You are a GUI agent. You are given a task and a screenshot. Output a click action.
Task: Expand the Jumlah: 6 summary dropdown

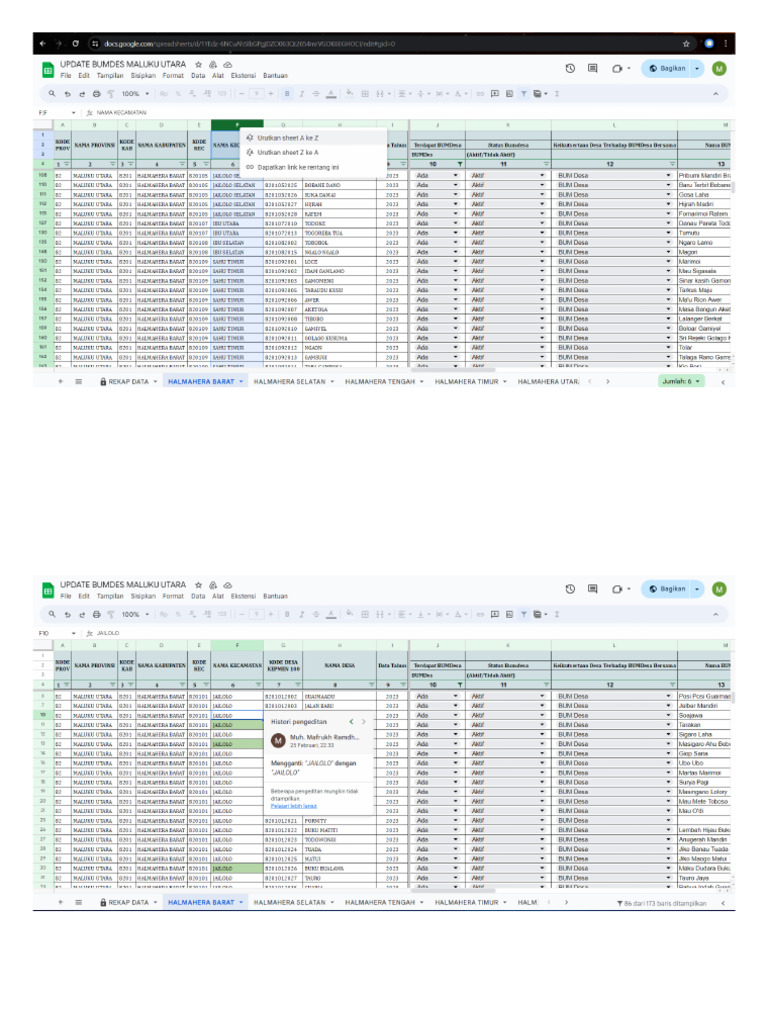[x=697, y=381]
